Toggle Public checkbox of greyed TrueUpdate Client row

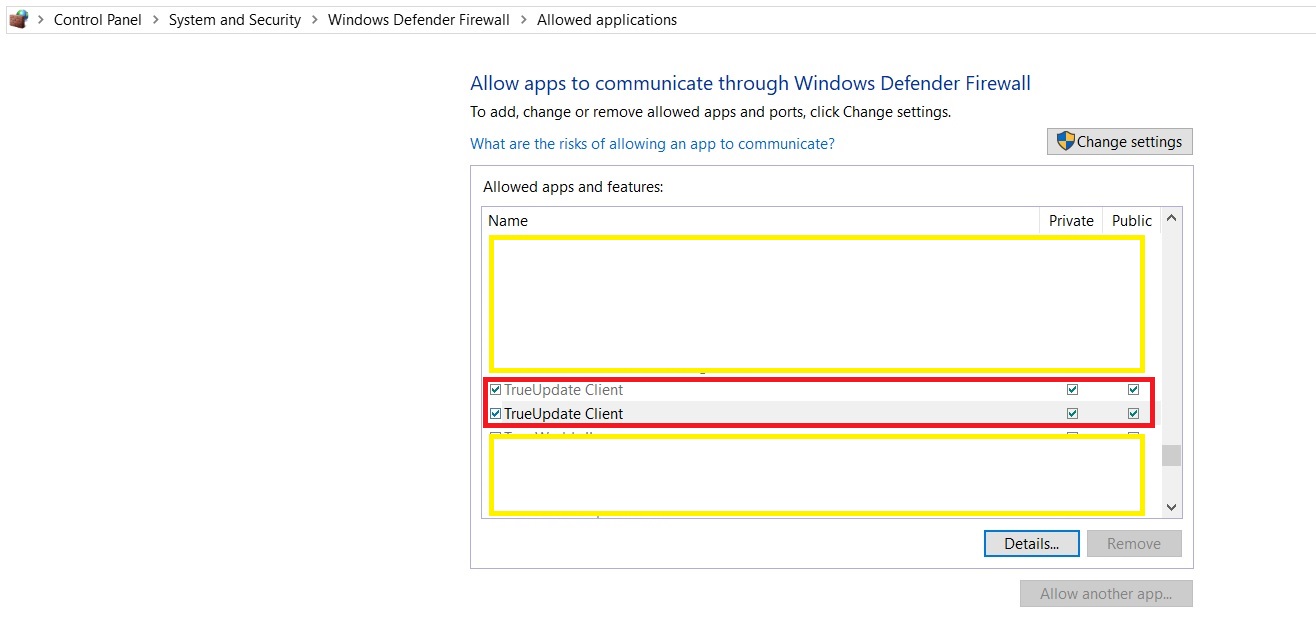pyautogui.click(x=1133, y=390)
